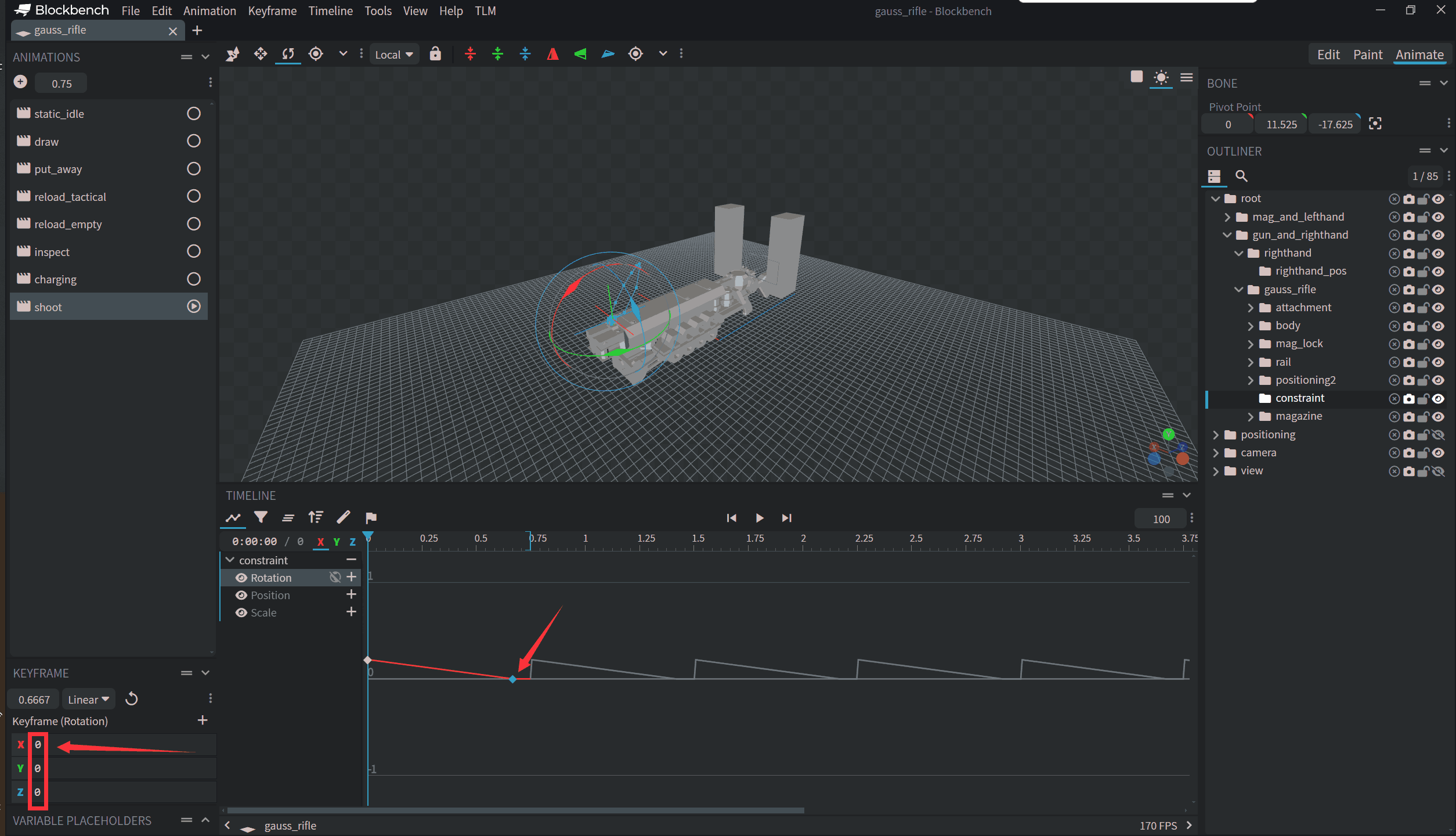Toggle graph editor in timeline

click(233, 517)
